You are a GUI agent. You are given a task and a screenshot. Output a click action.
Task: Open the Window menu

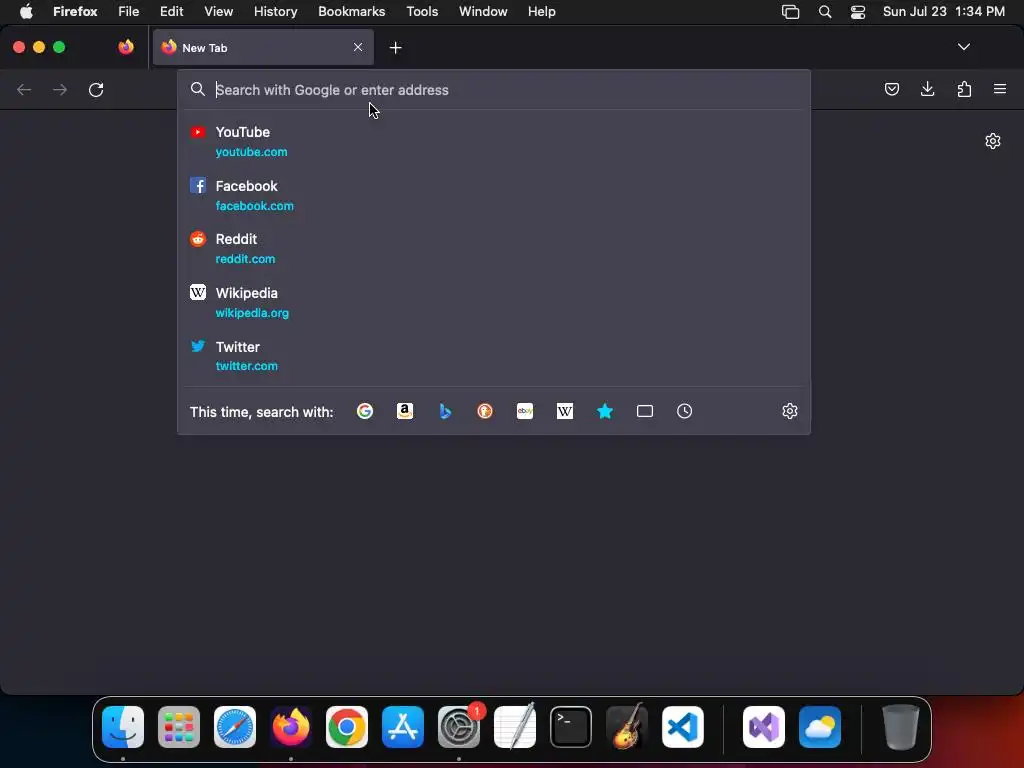[x=483, y=11]
